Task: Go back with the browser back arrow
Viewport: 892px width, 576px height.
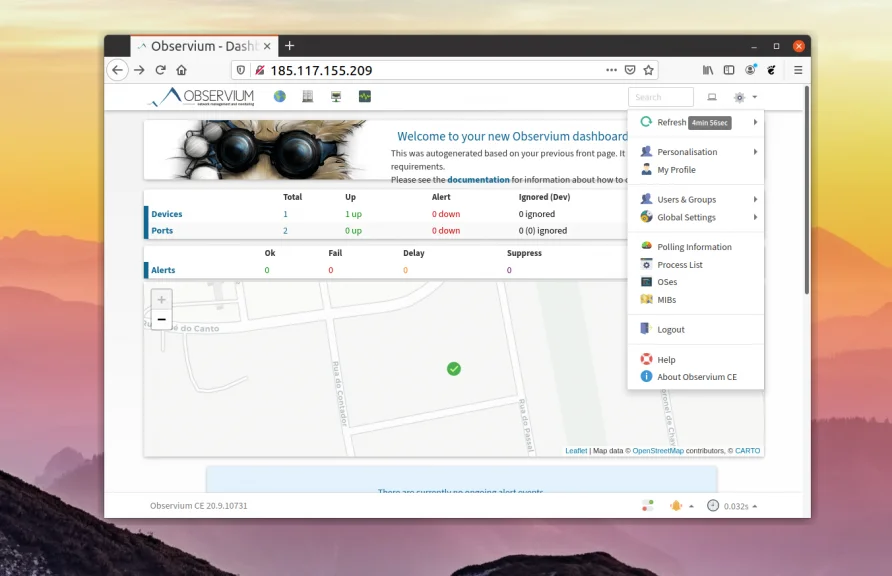Action: click(117, 70)
